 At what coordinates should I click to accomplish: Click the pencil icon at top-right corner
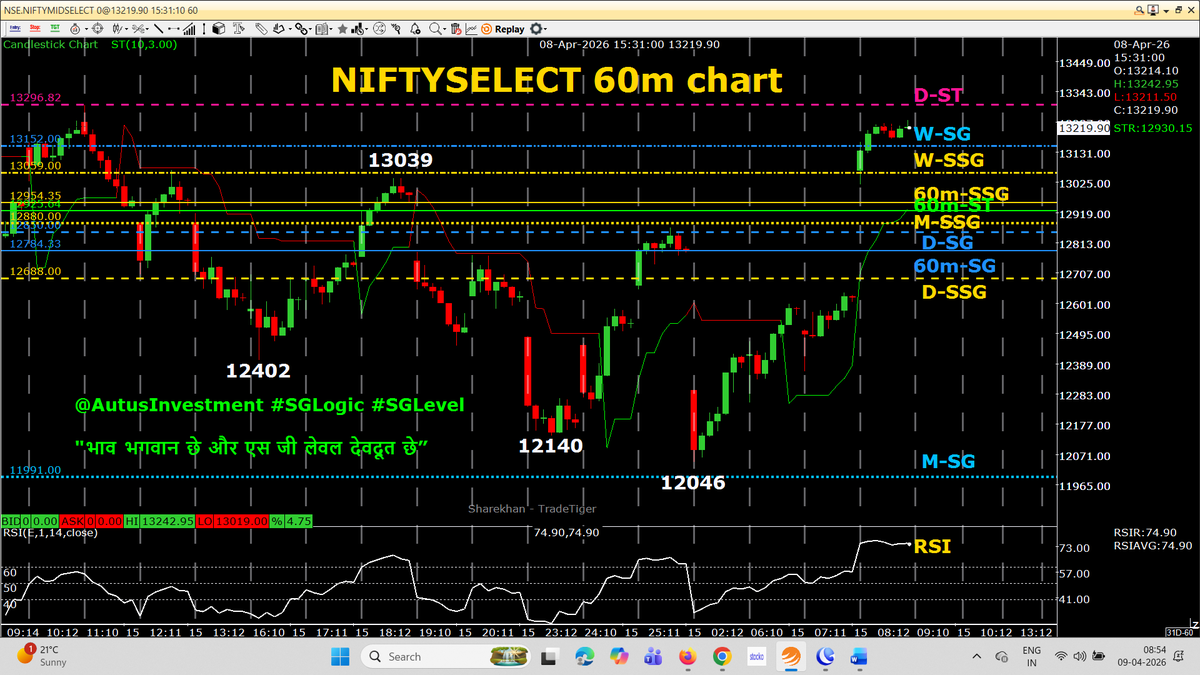1138,9
